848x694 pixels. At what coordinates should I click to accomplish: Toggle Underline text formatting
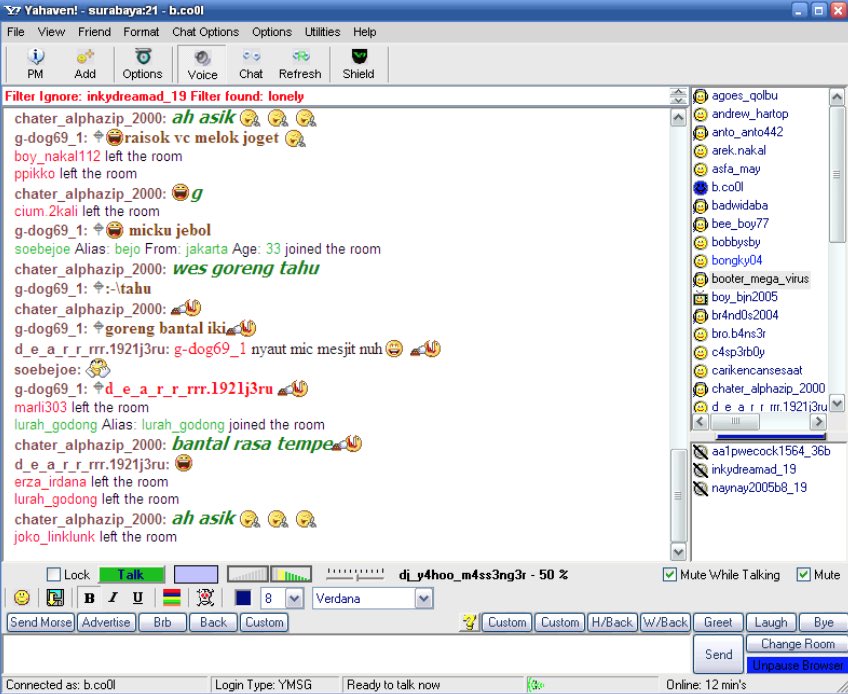(137, 598)
